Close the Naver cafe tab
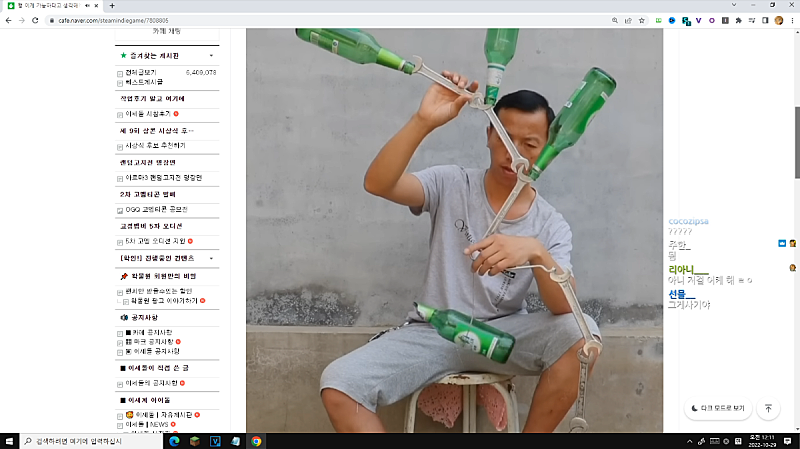This screenshot has width=800, height=449. pyautogui.click(x=96, y=6)
